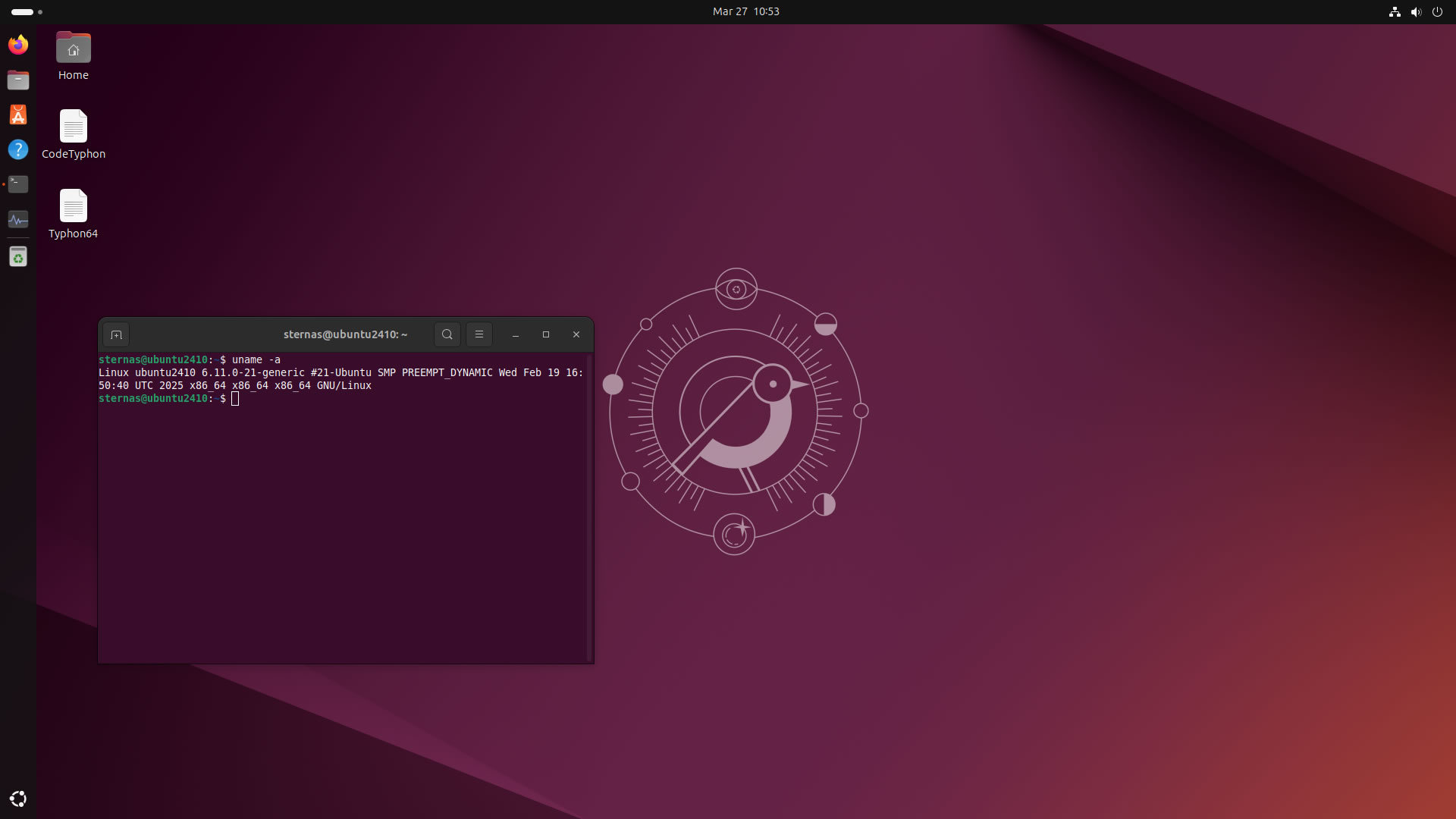
Task: Select the Home folder desktop icon
Action: [74, 49]
